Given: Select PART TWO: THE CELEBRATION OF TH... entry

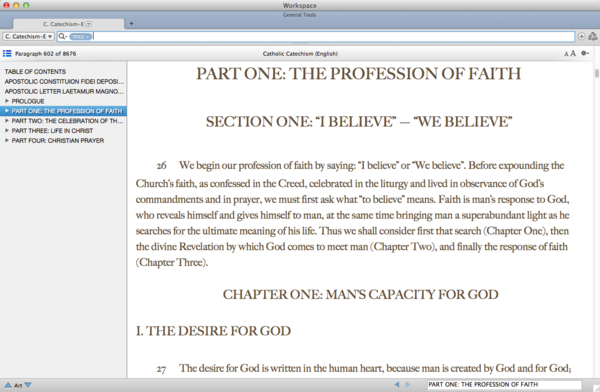Looking at the screenshot, I should click(67, 121).
